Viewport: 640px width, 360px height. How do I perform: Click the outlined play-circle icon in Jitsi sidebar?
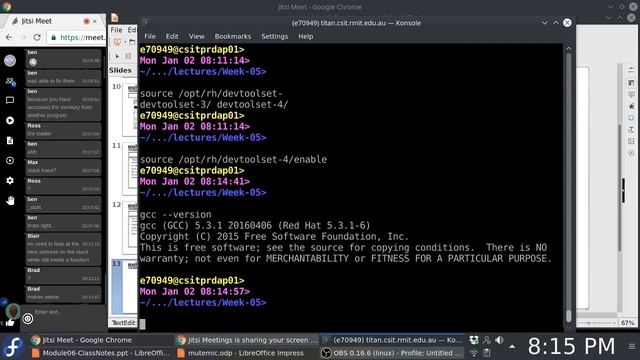tap(10, 160)
